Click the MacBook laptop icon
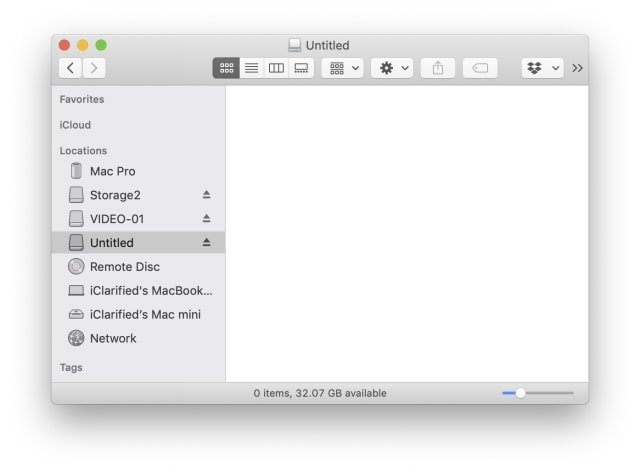This screenshot has width=640, height=472. [76, 290]
